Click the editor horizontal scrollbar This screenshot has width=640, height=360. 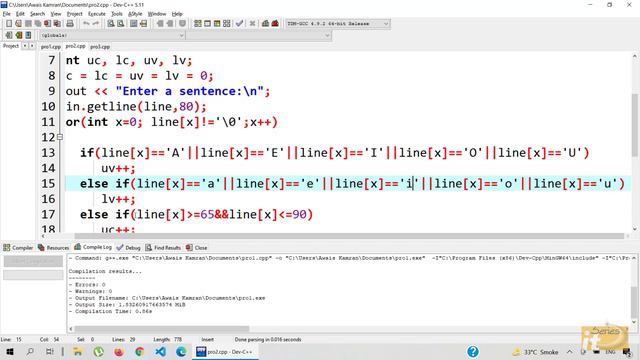coord(349,236)
